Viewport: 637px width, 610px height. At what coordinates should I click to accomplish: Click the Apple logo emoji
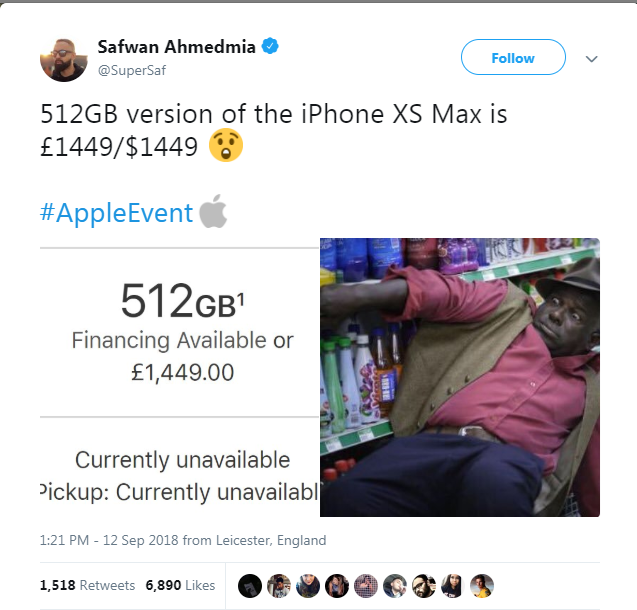click(x=213, y=211)
